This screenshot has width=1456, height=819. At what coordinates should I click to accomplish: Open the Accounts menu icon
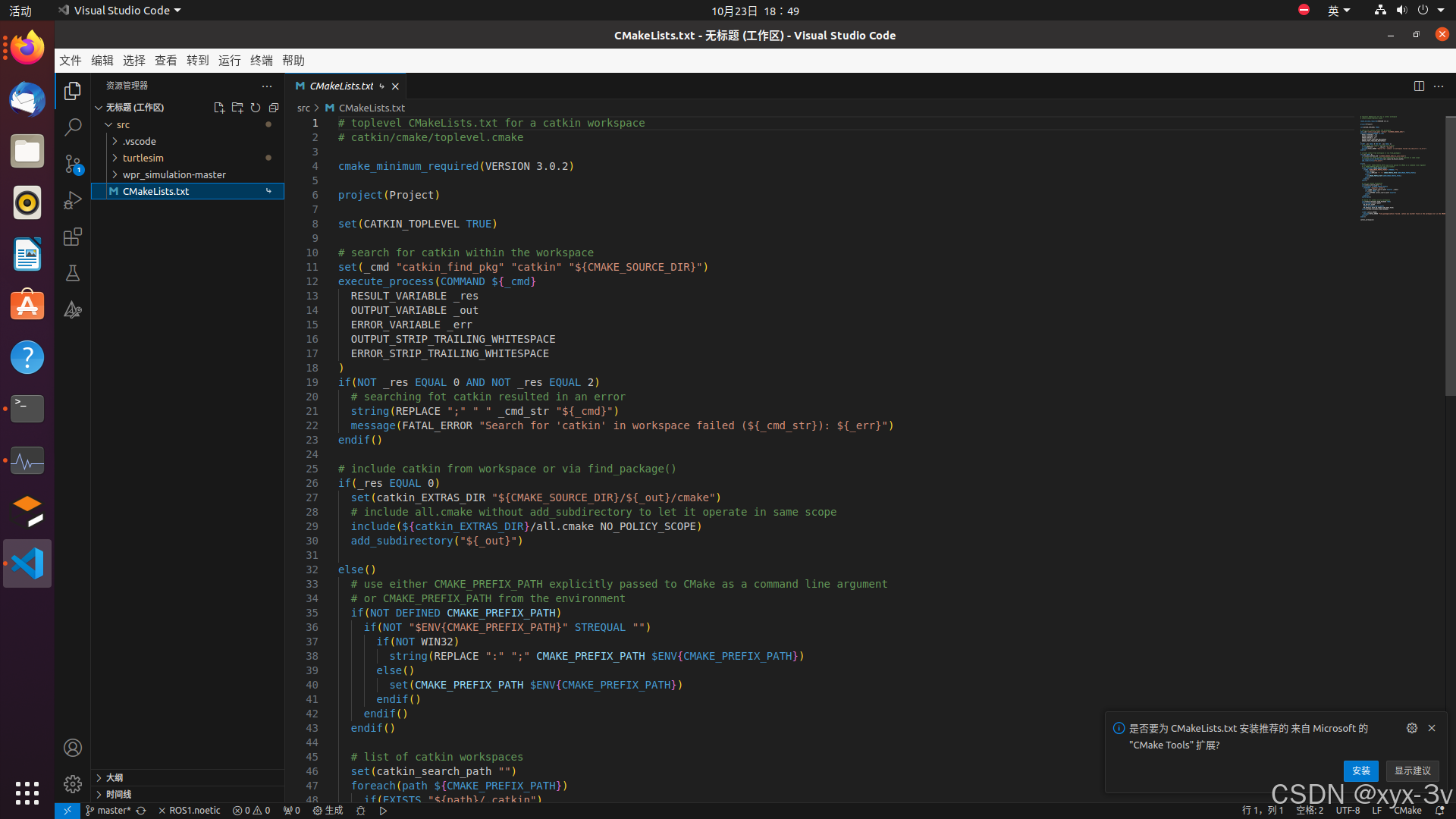(x=73, y=748)
